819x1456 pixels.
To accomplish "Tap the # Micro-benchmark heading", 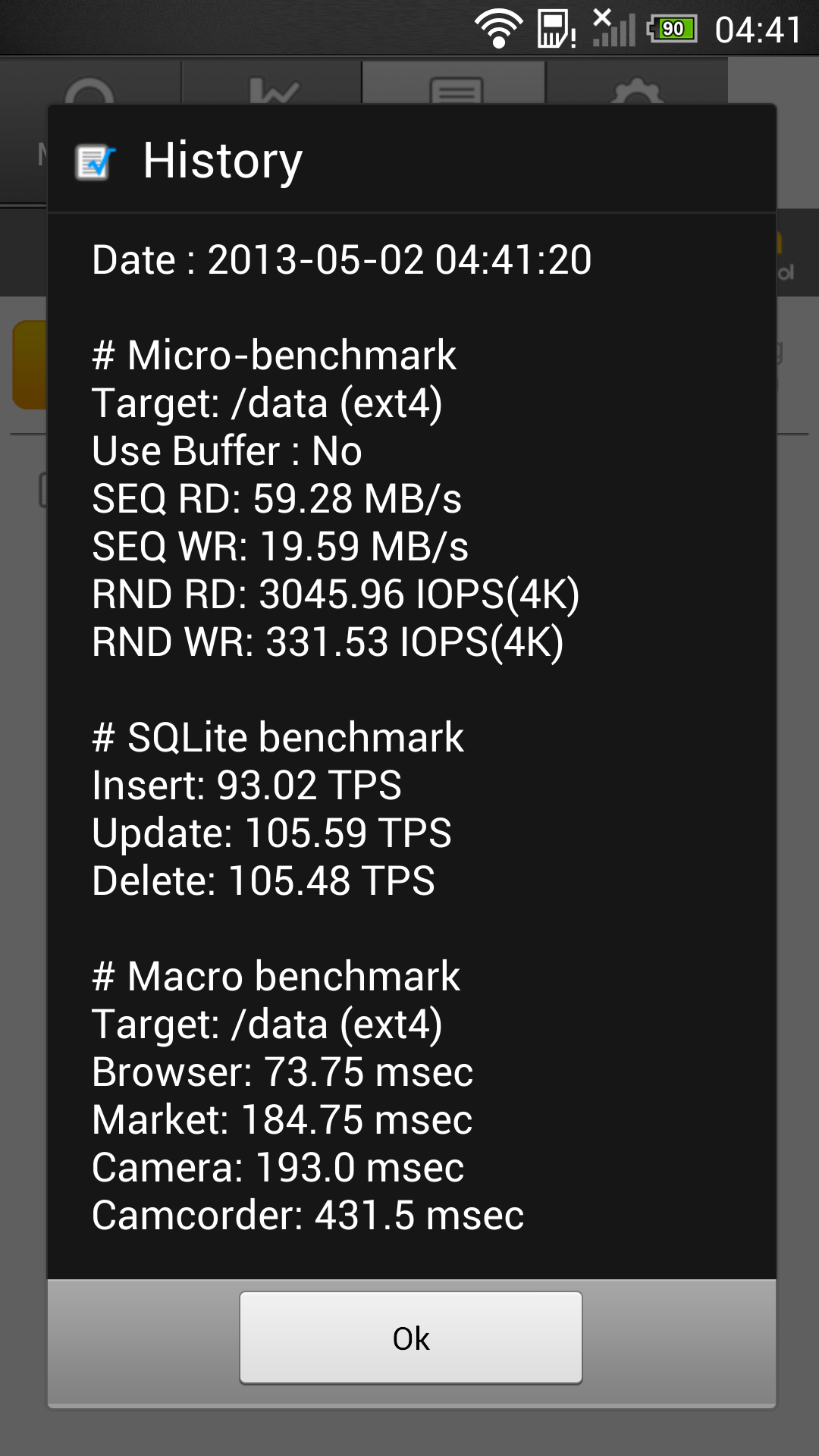I will (274, 355).
